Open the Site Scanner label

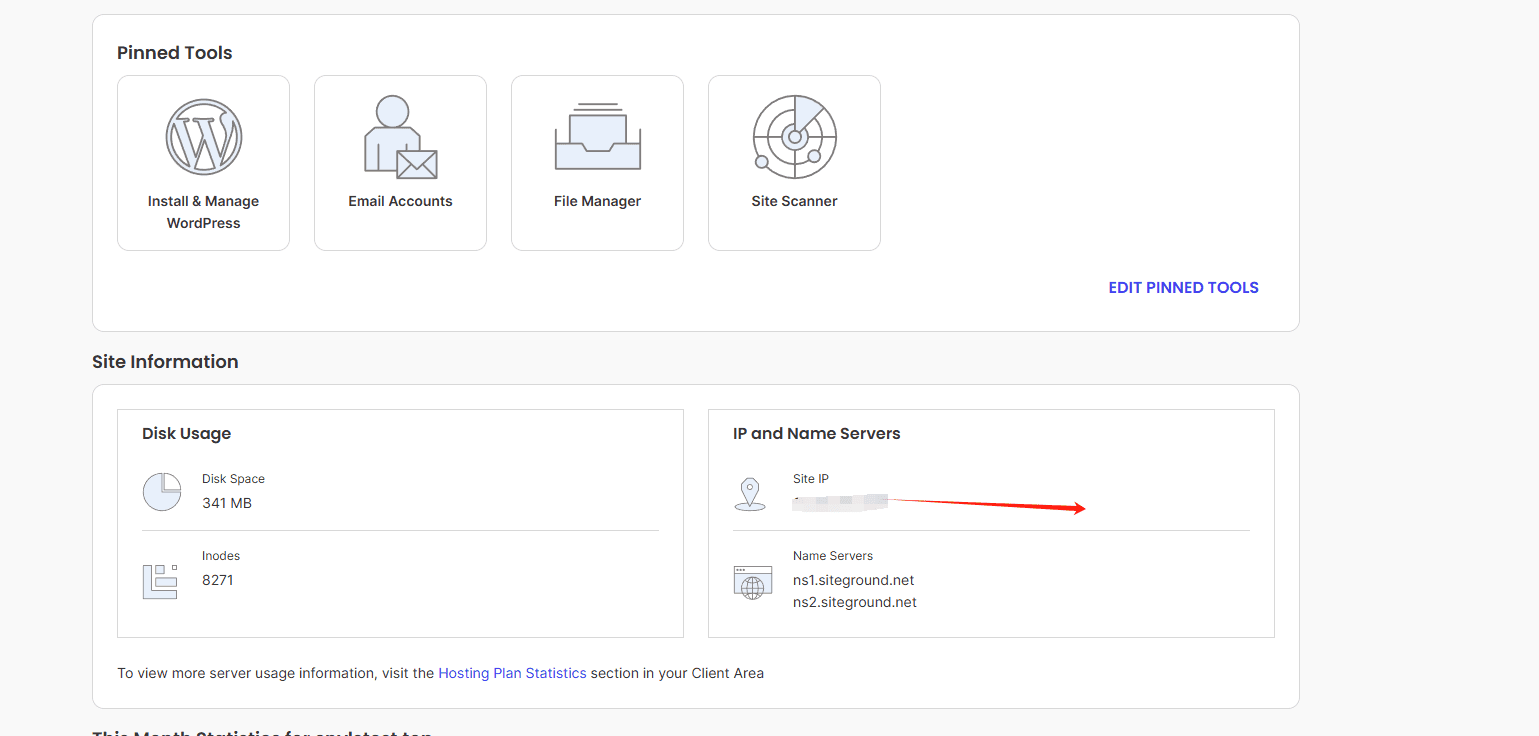click(794, 201)
